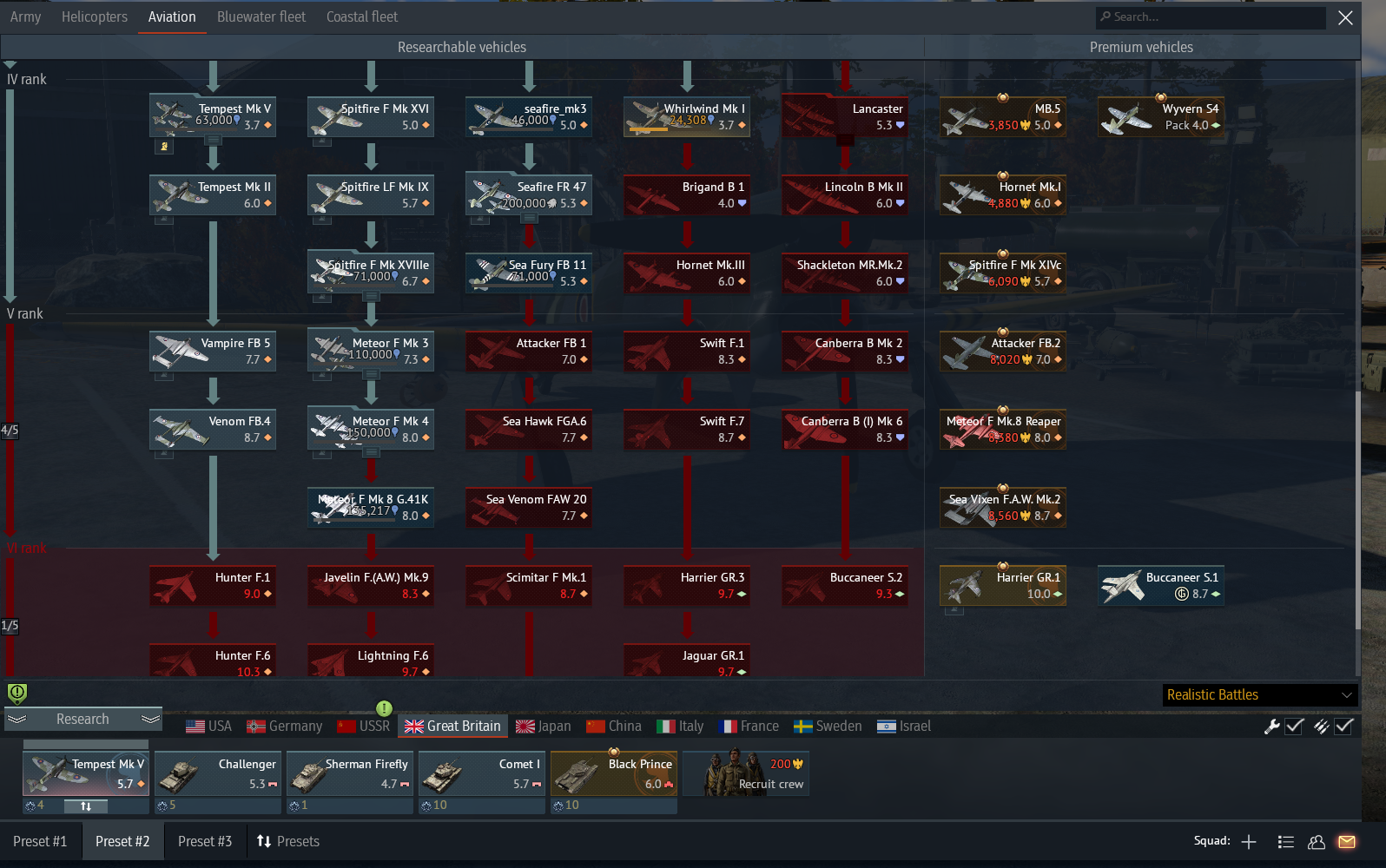This screenshot has height=868, width=1386.
Task: Select the USA nation tab
Action: 209,727
